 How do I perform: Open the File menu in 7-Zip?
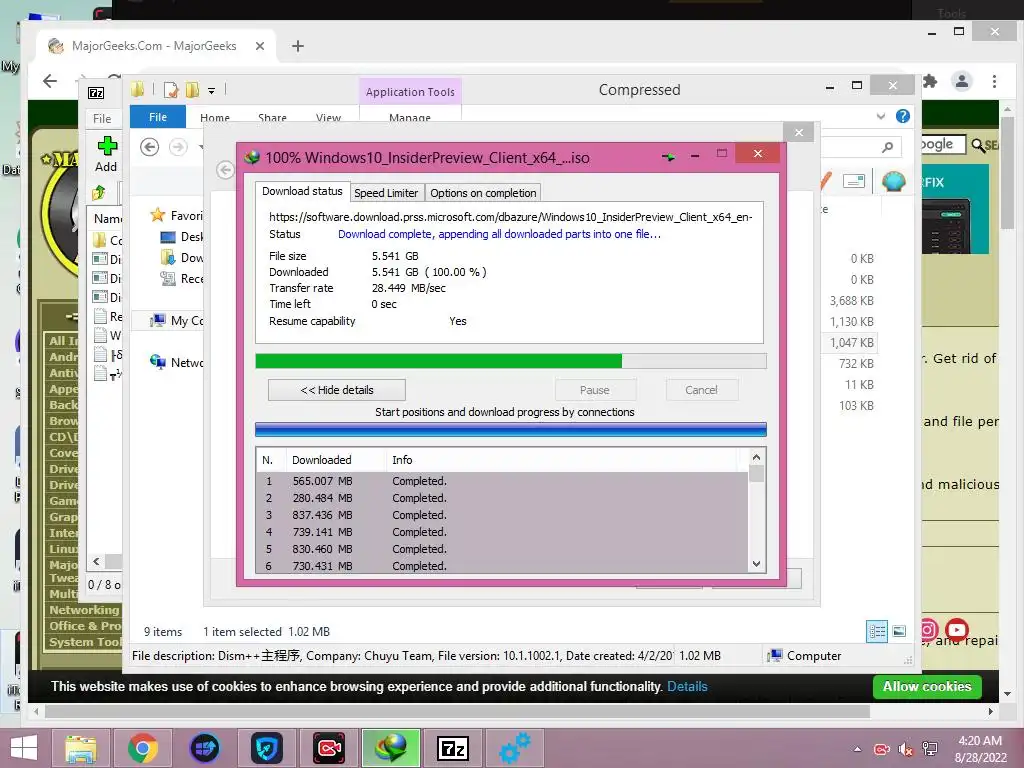point(102,118)
